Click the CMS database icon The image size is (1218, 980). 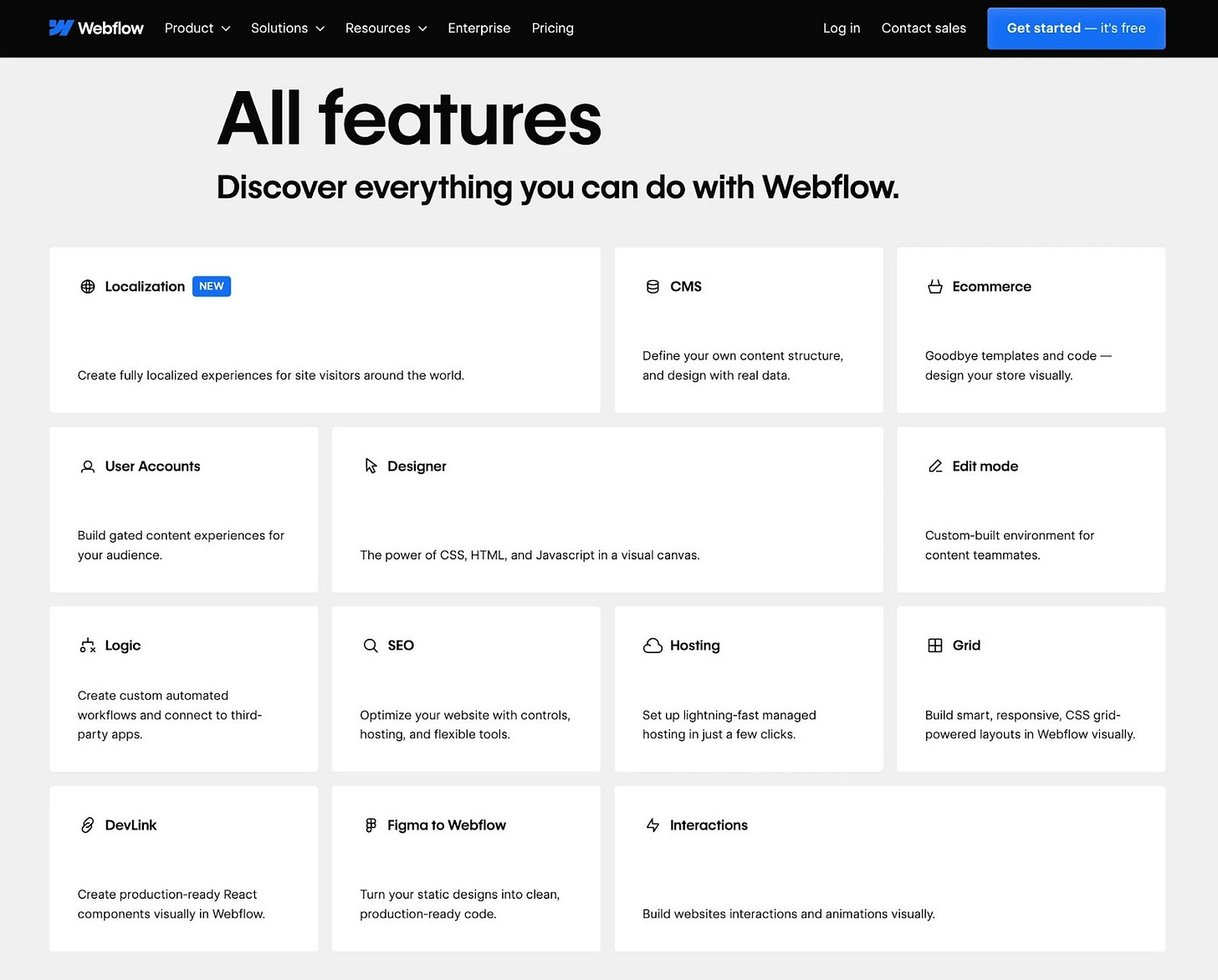tap(652, 287)
